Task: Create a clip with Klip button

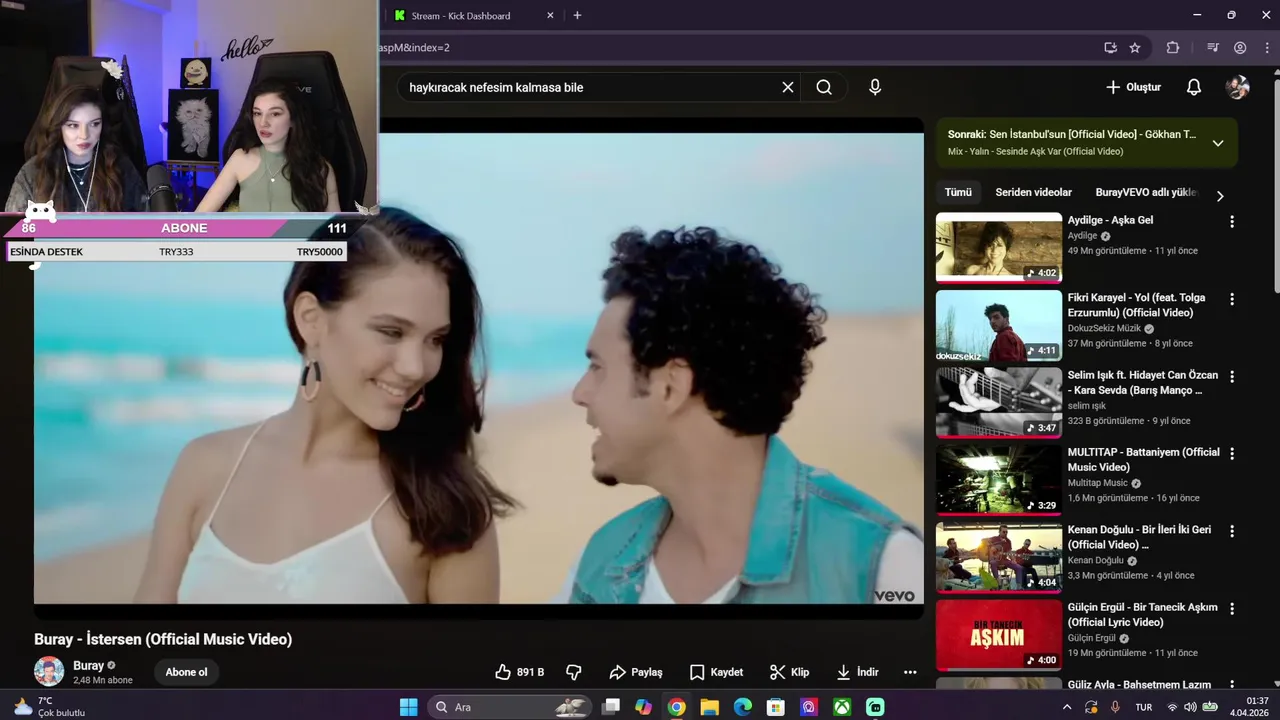Action: pyautogui.click(x=789, y=672)
